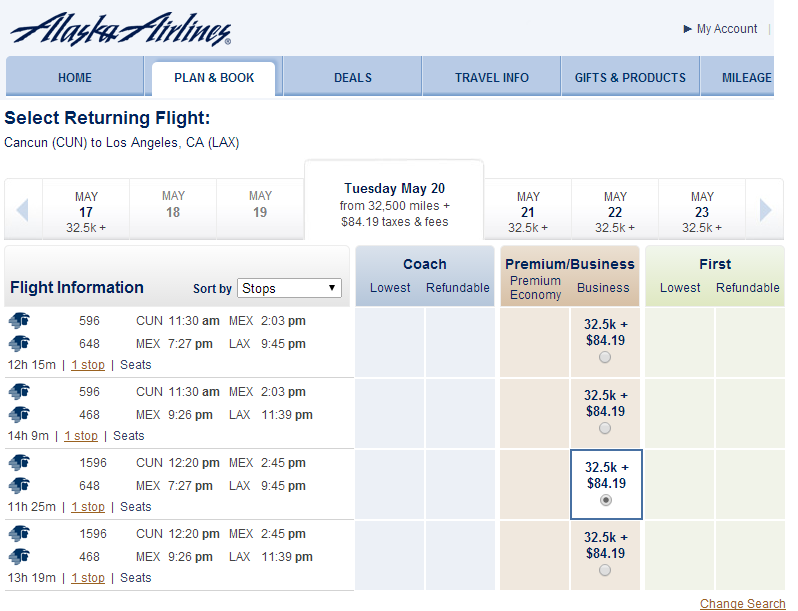Click airline icon beside flight 1596 at 12:20 pm, third itinerary
798x611 pixels.
click(x=19, y=462)
